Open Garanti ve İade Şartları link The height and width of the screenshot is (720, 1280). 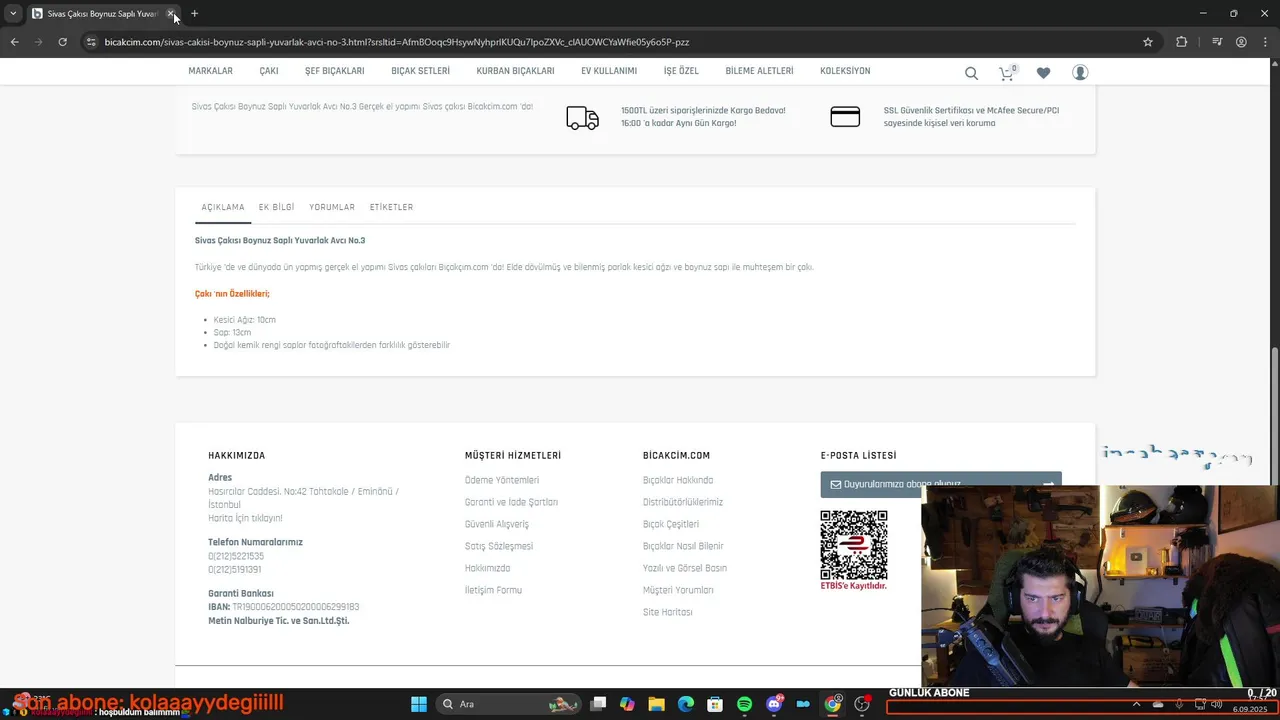point(511,502)
